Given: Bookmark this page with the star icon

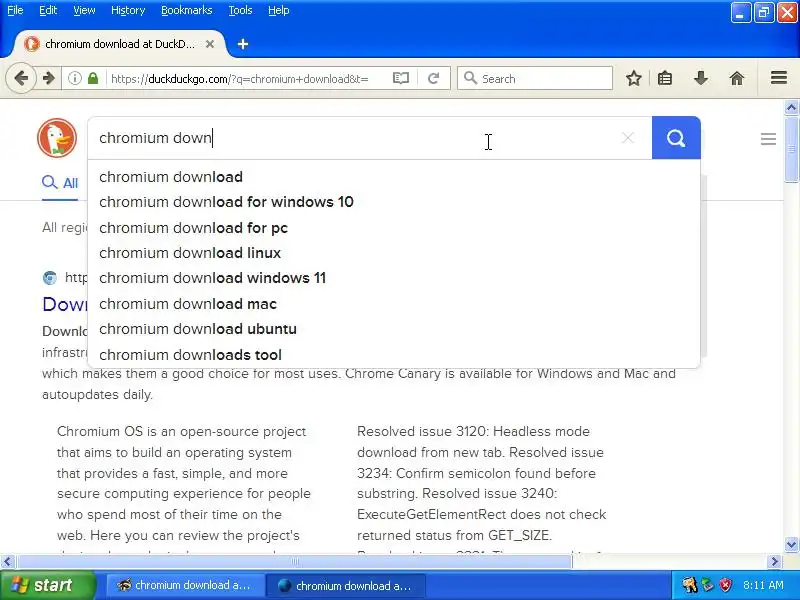Looking at the screenshot, I should 634,79.
